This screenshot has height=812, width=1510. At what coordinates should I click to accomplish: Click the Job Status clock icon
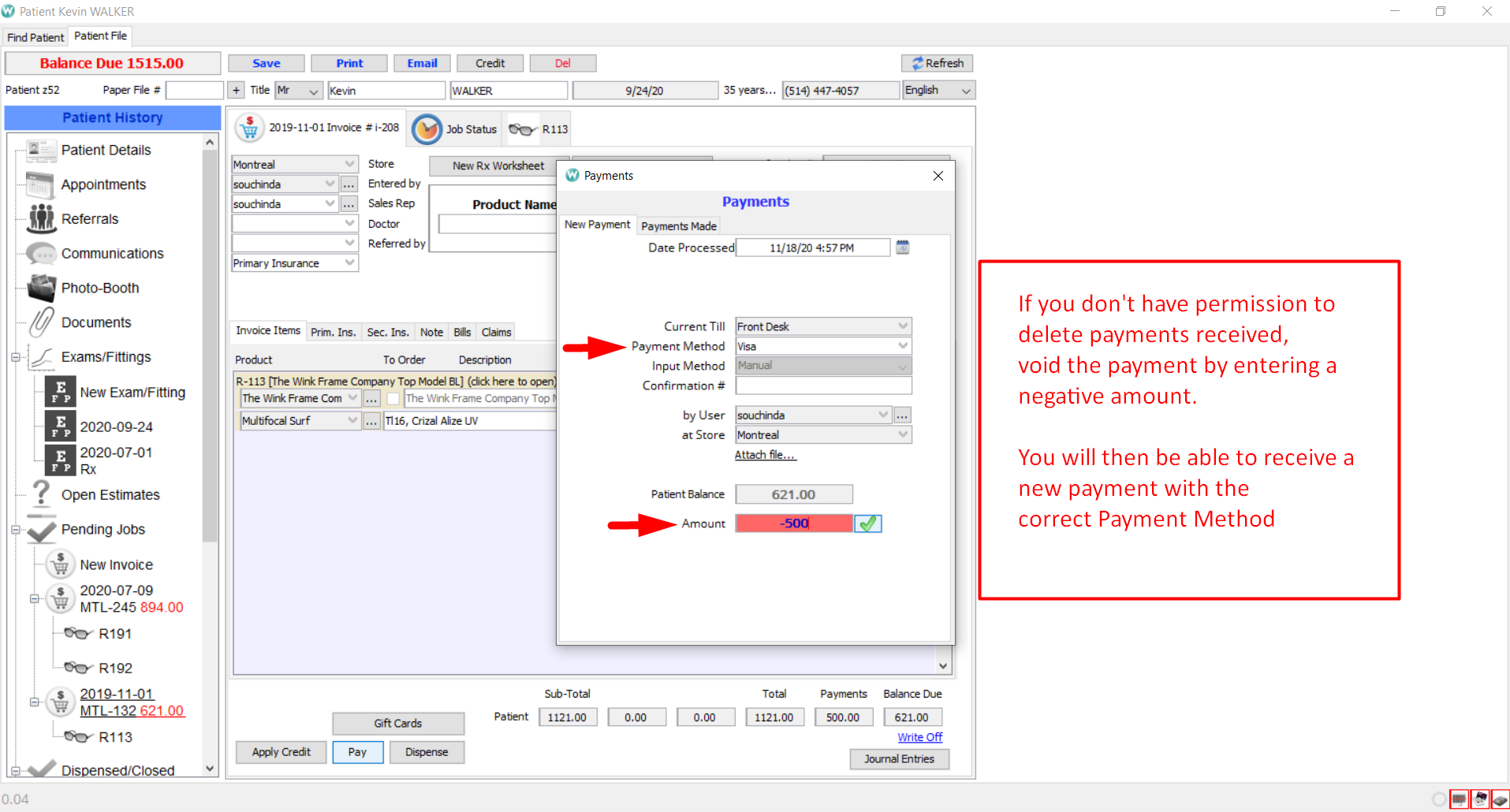[427, 129]
